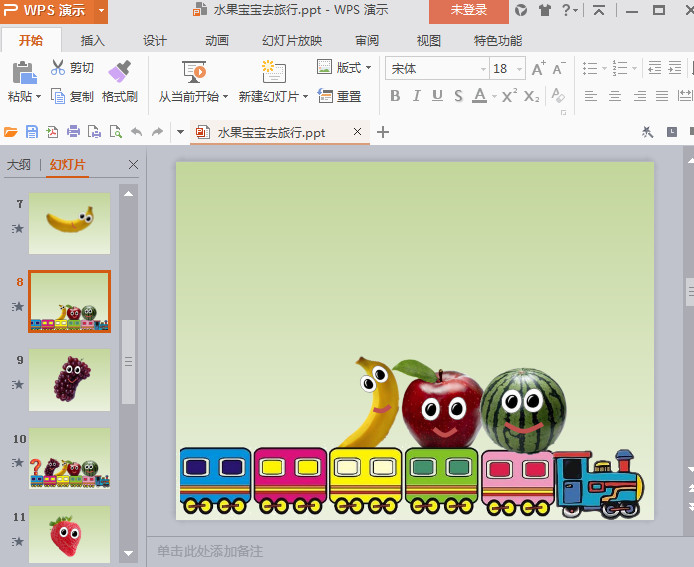The width and height of the screenshot is (694, 567).
Task: Toggle Underline formatting
Action: pyautogui.click(x=437, y=97)
